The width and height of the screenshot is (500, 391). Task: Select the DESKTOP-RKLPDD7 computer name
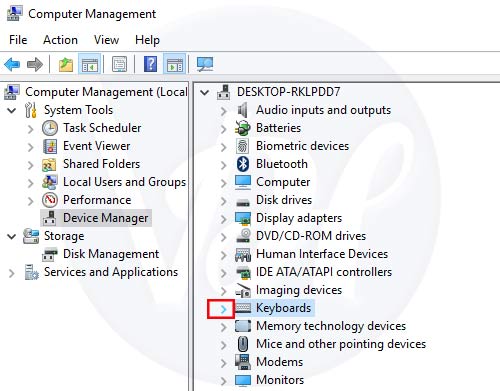(288, 92)
